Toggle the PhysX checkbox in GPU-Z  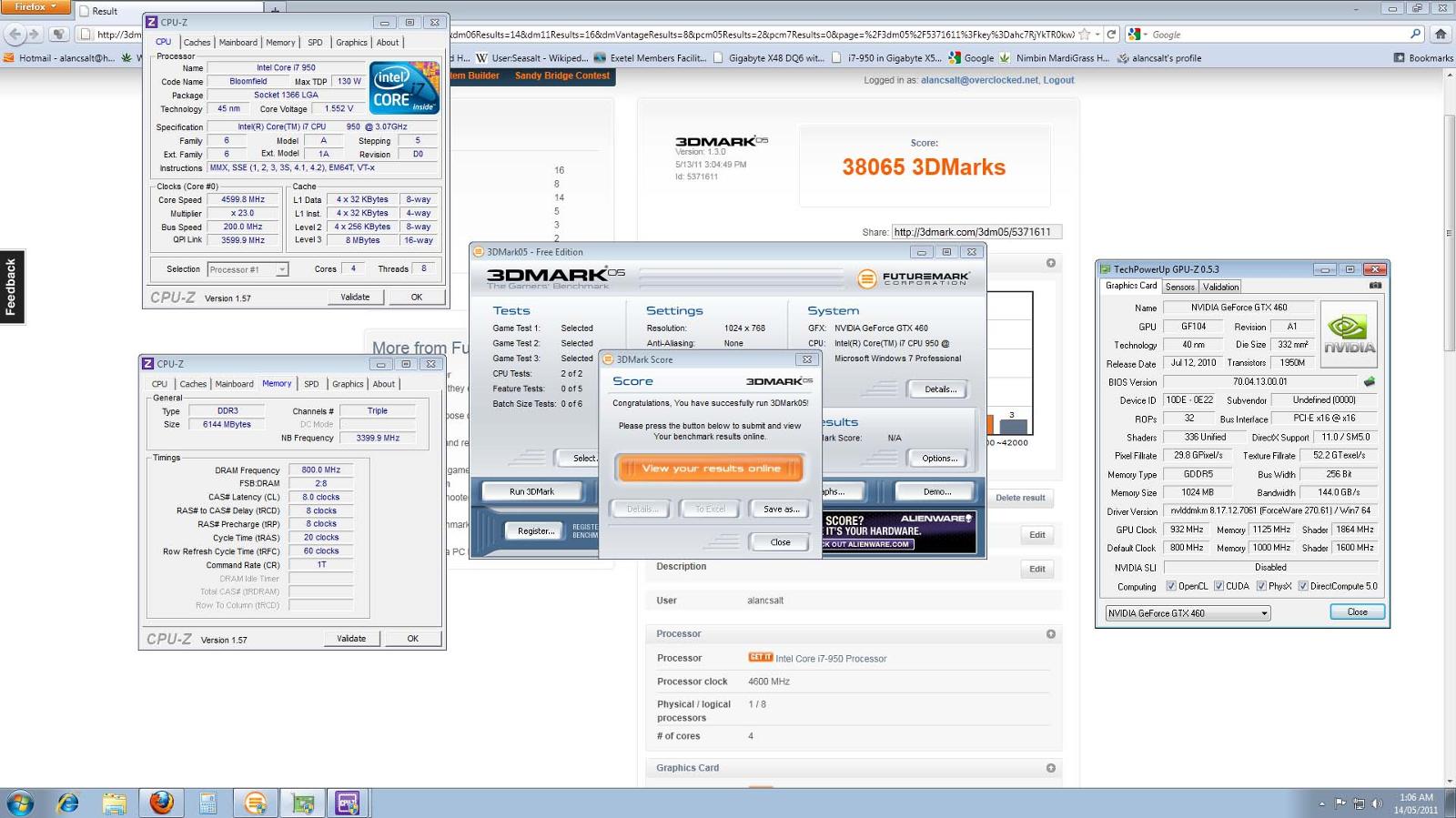(1261, 586)
